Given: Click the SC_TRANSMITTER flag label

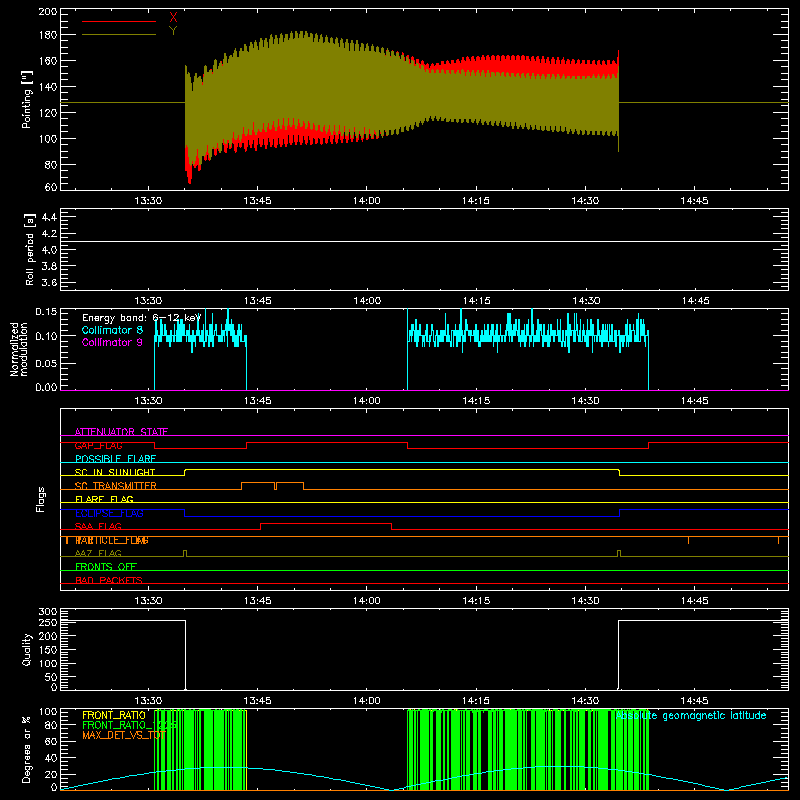Looking at the screenshot, I should point(116,486).
